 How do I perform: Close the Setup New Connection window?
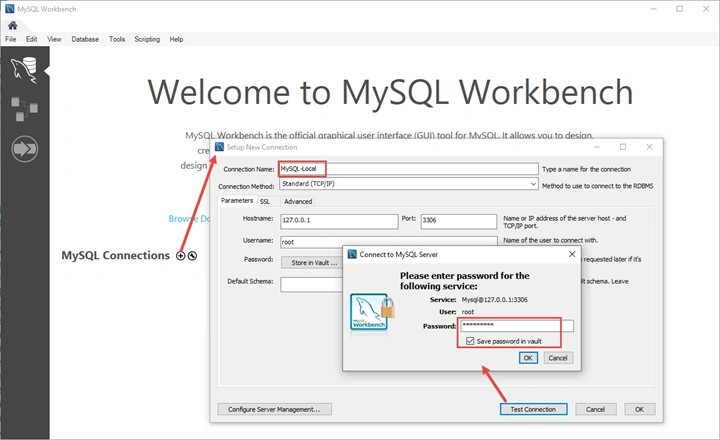[649, 147]
